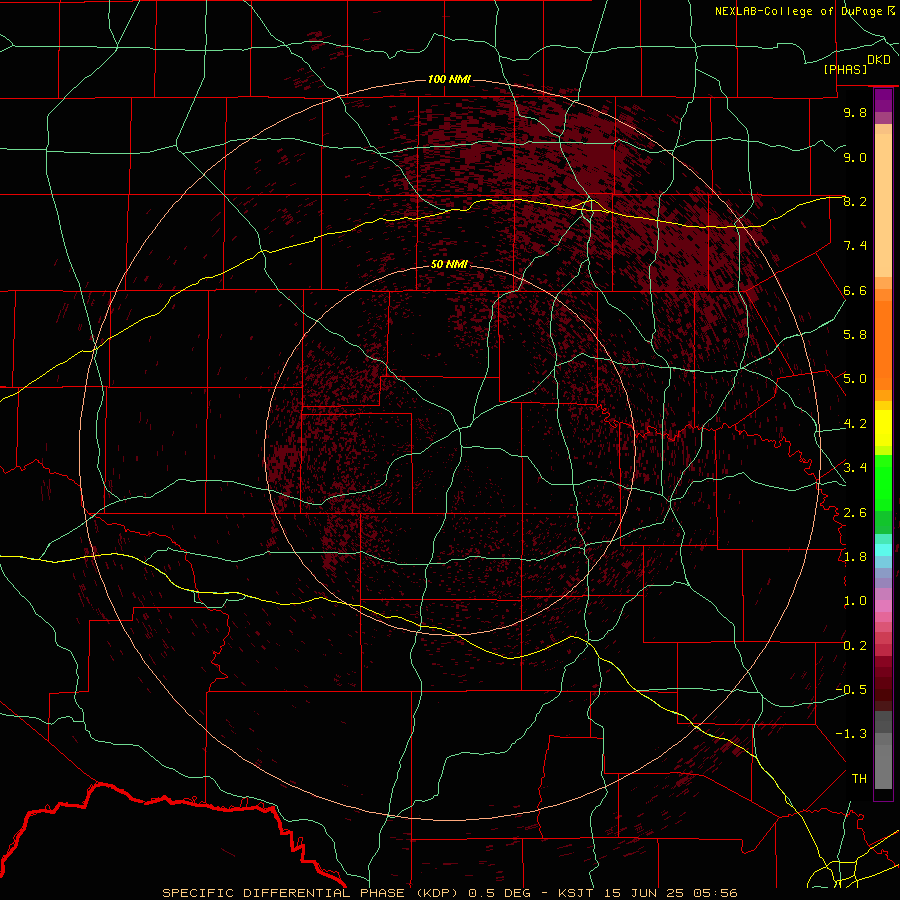Click the [PHAS] unit label
The height and width of the screenshot is (900, 900).
click(845, 69)
